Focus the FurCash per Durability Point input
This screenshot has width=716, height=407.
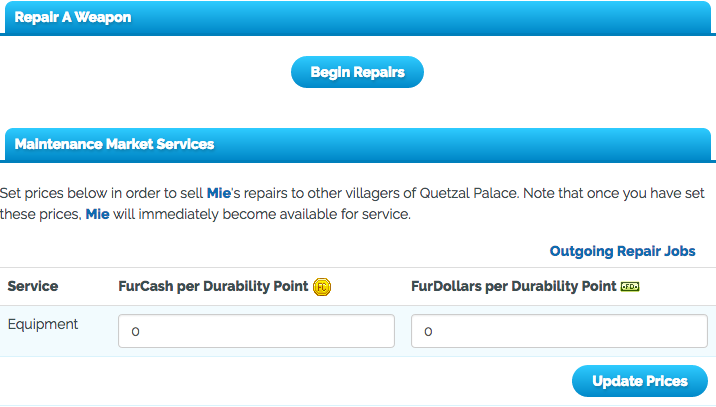tap(256, 331)
